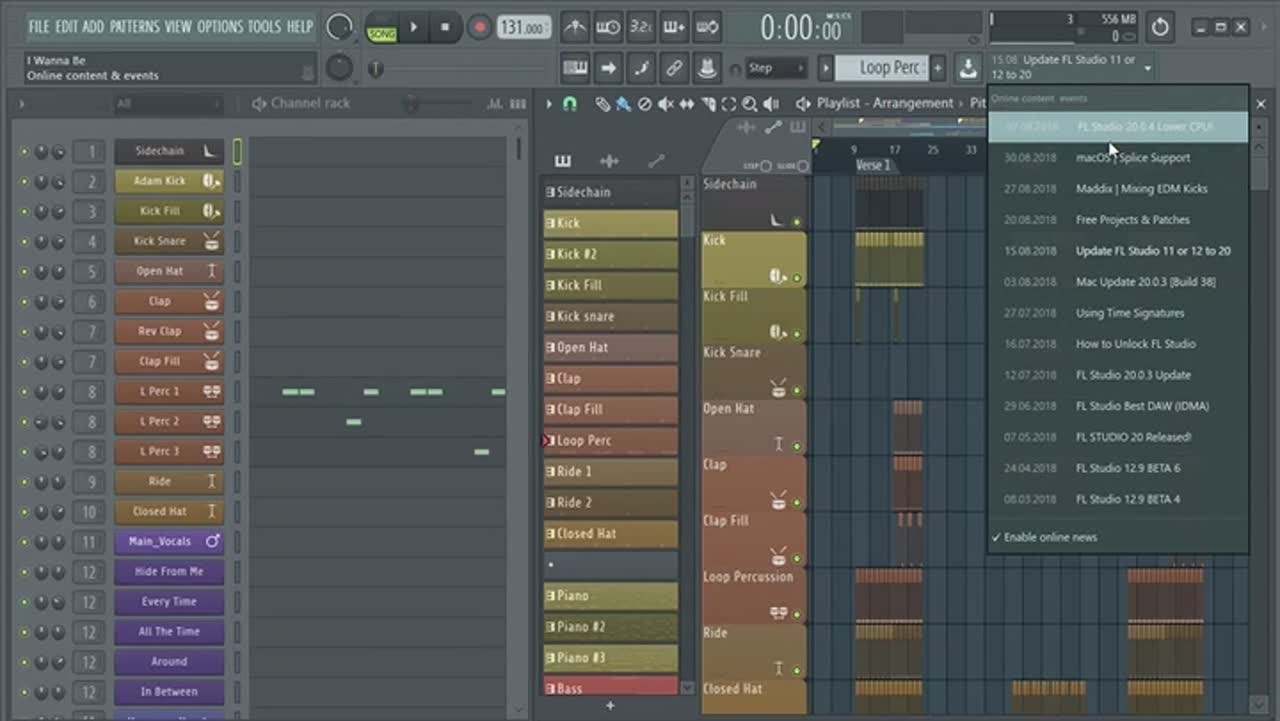Image resolution: width=1280 pixels, height=721 pixels.
Task: Select the zoom magnifier tool in playlist
Action: pyautogui.click(x=750, y=104)
